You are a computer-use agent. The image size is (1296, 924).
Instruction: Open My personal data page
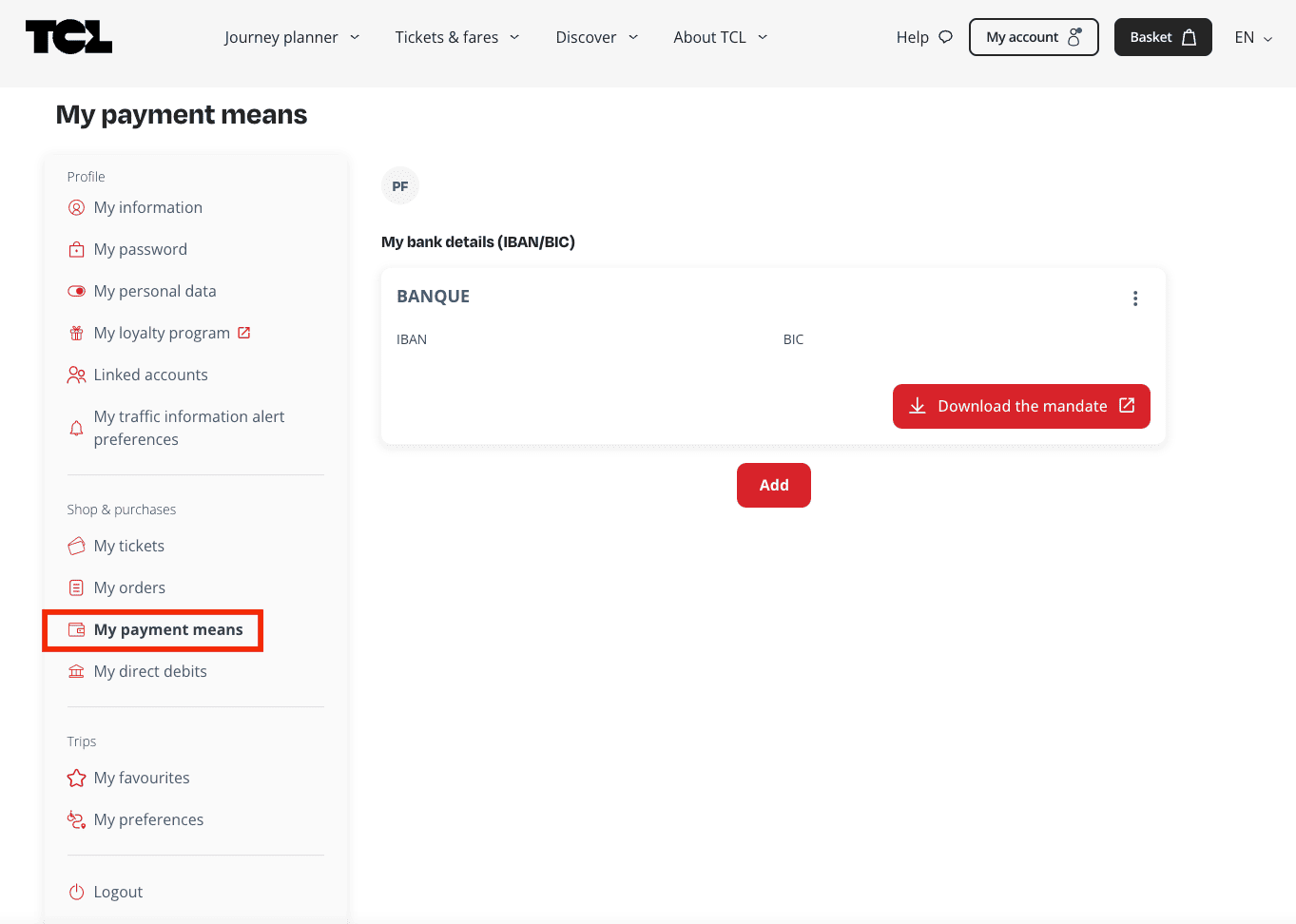click(155, 291)
